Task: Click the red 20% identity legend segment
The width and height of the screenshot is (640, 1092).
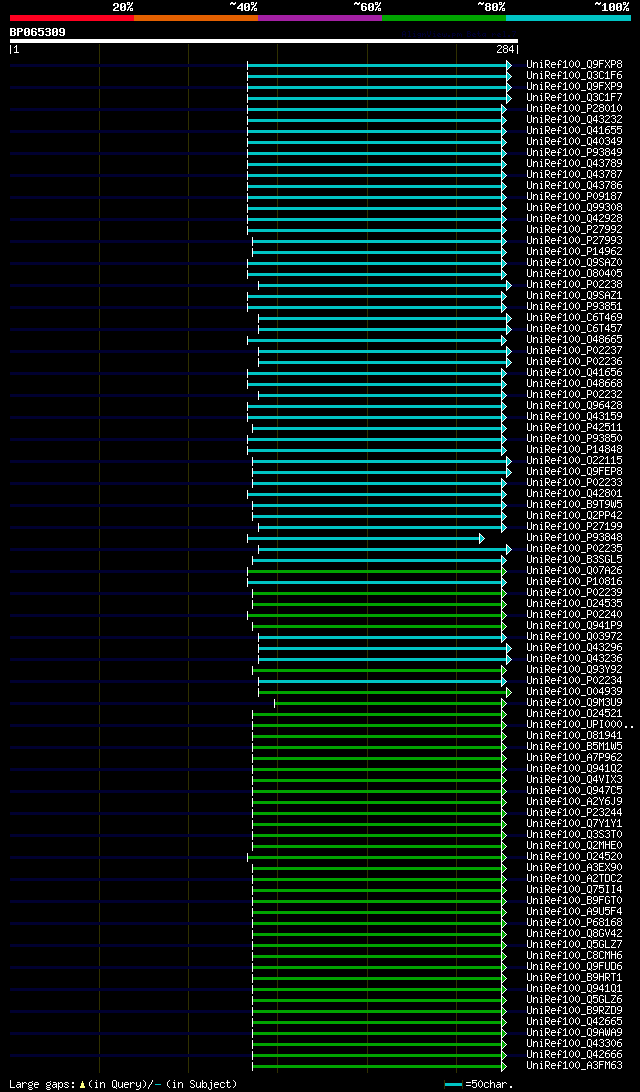Action: coord(72,17)
